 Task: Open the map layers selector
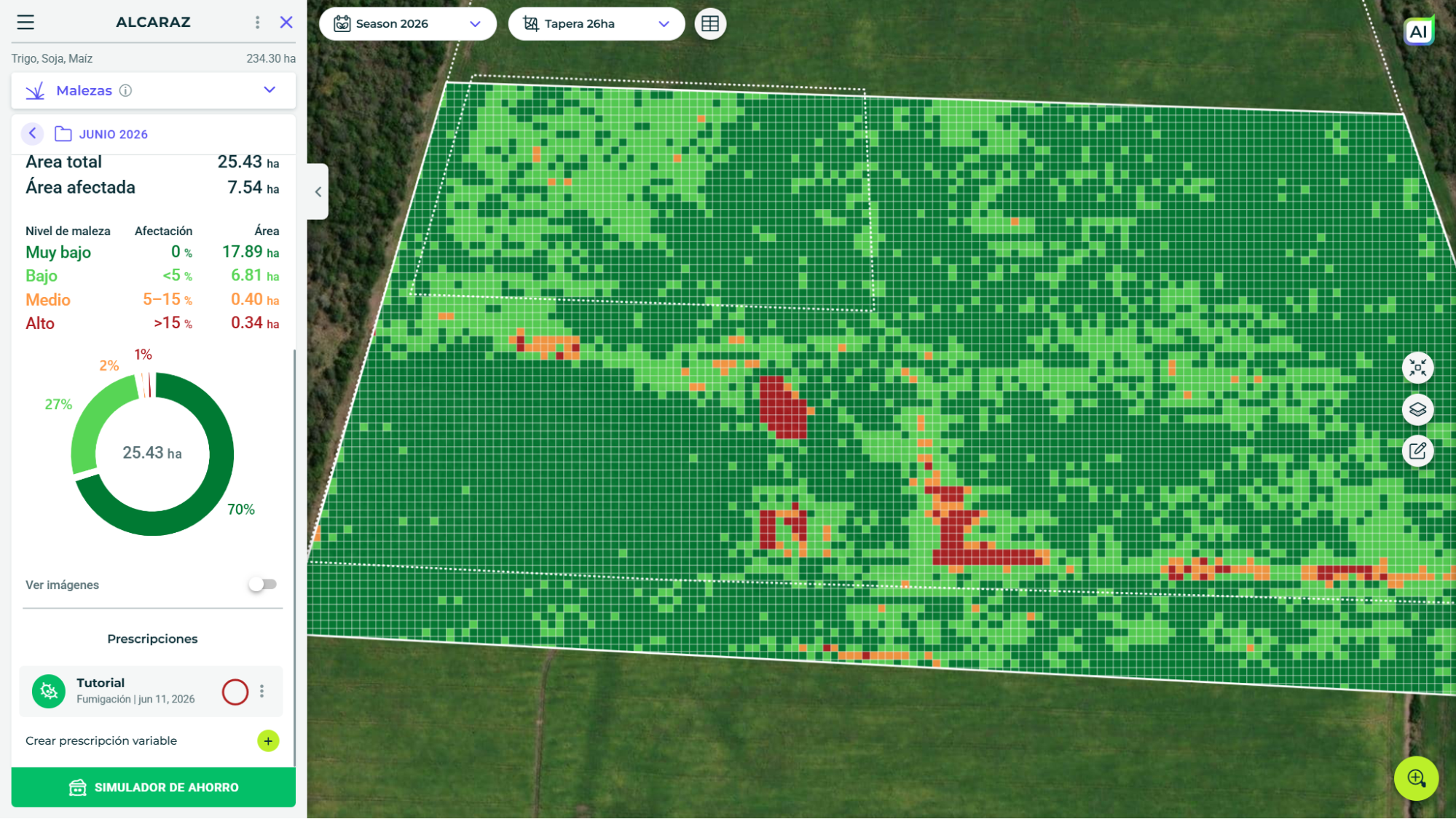1417,409
